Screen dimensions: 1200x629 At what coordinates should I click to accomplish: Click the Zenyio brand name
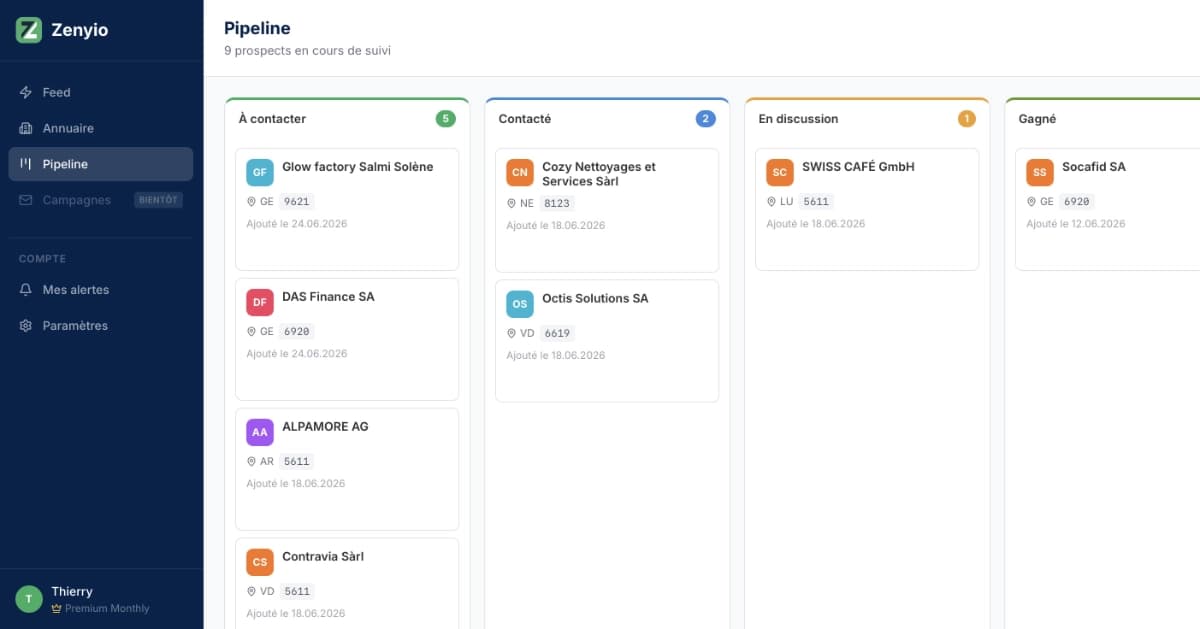pos(80,30)
